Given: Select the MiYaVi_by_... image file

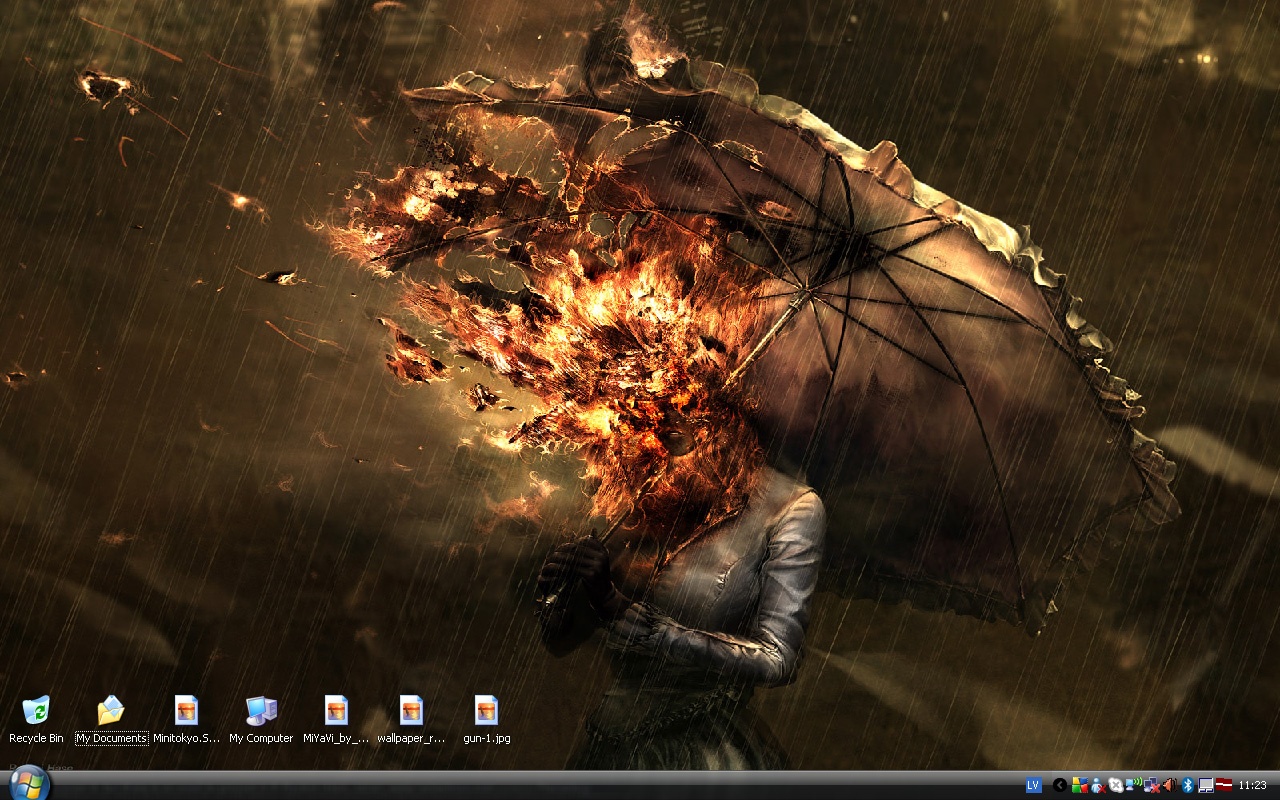Looking at the screenshot, I should tap(336, 720).
